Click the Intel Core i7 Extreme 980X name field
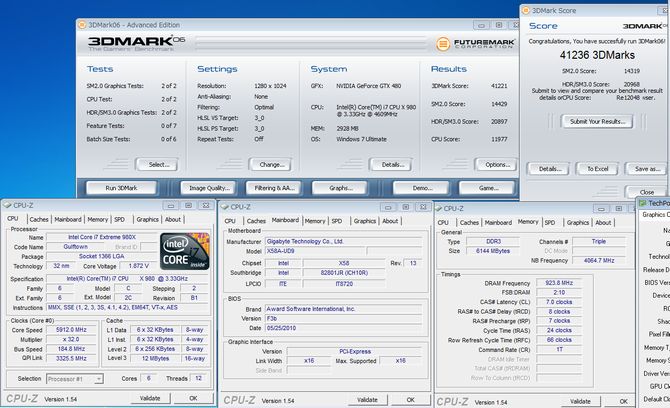This screenshot has width=670, height=408. pos(102,237)
